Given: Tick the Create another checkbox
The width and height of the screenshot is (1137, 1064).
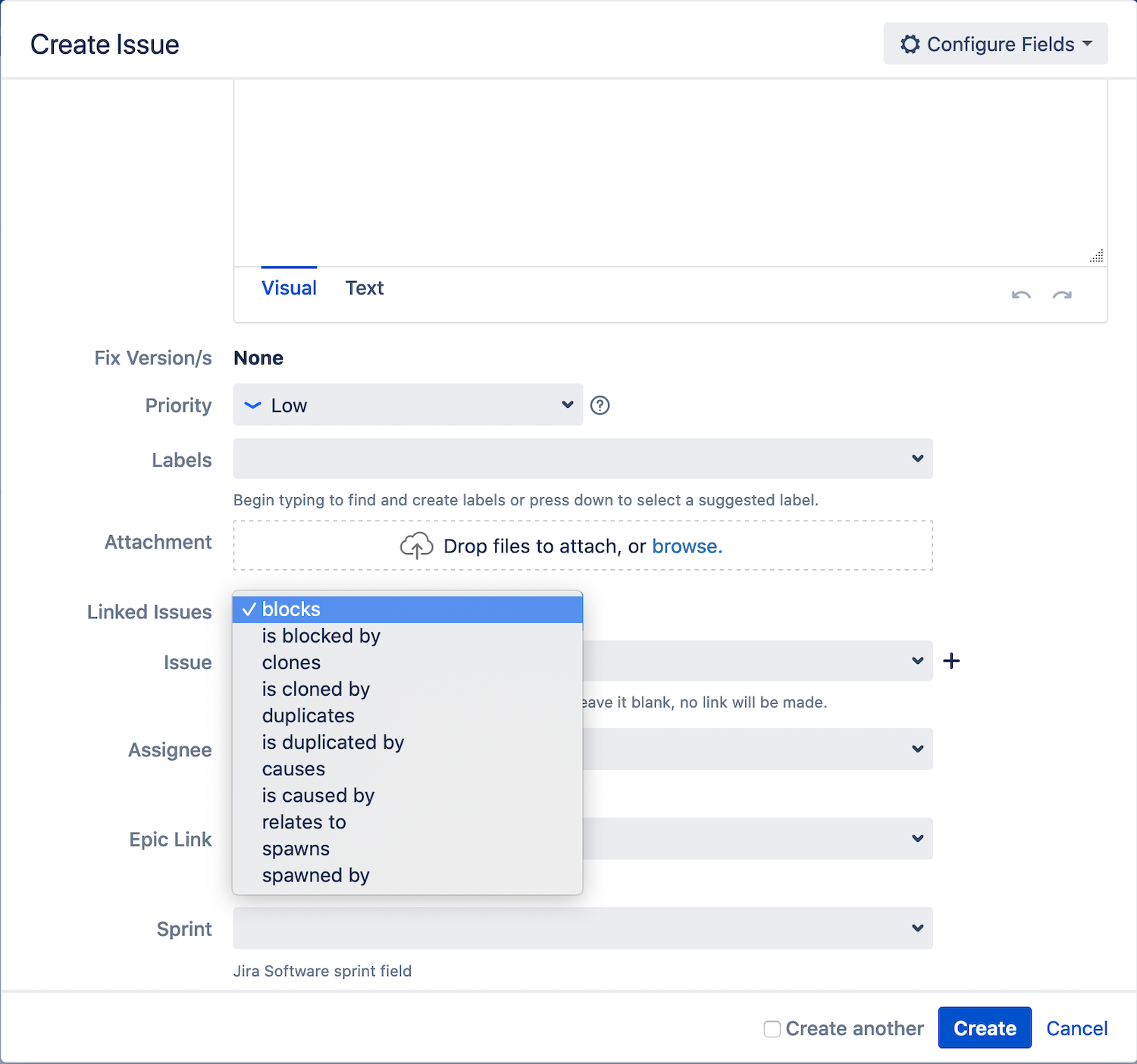Looking at the screenshot, I should [772, 1028].
